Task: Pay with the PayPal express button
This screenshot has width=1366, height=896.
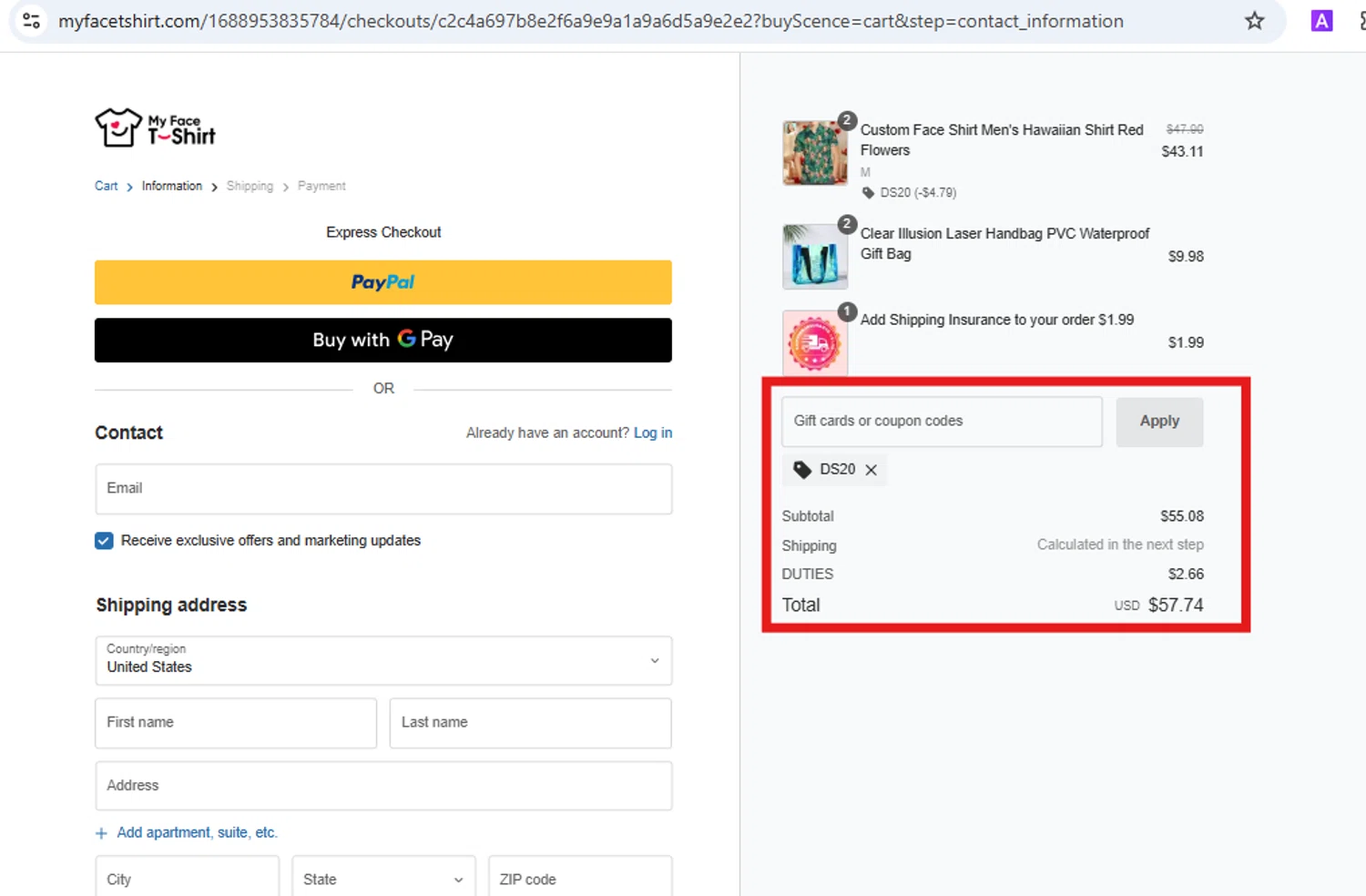Action: click(383, 282)
